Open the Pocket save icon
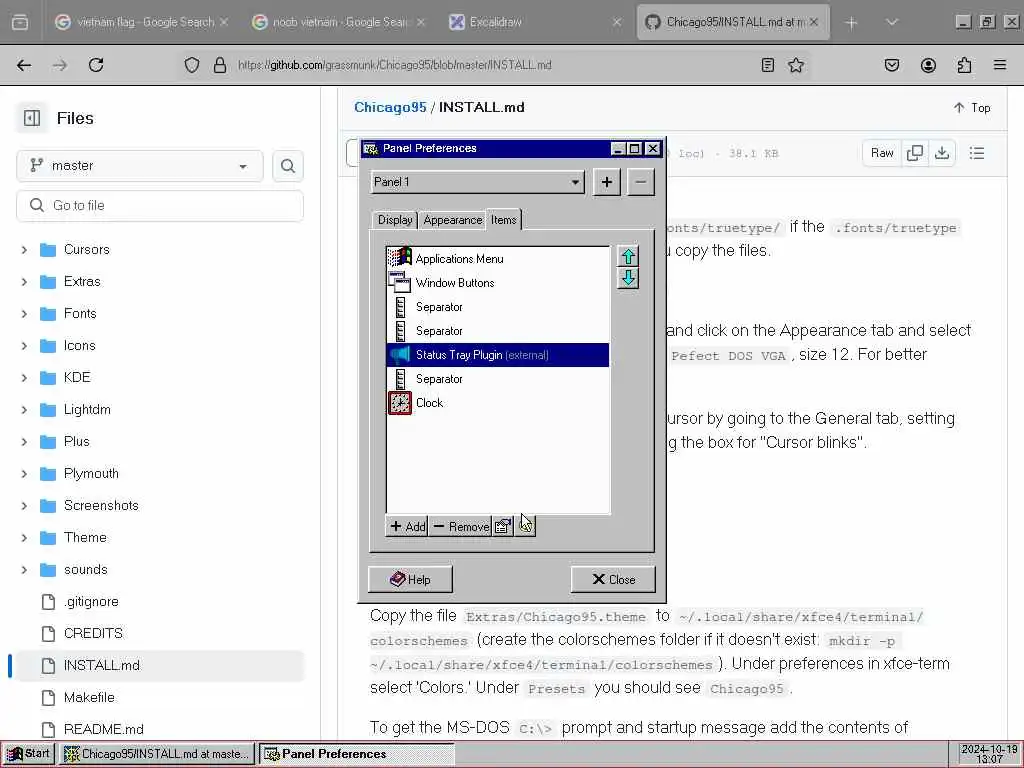This screenshot has width=1024, height=768. point(891,65)
